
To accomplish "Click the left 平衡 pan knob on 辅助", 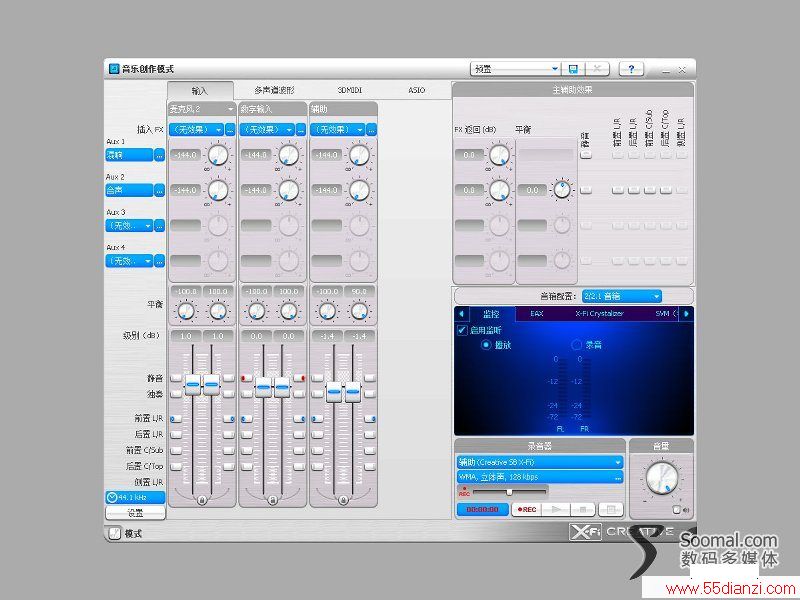I will (327, 311).
